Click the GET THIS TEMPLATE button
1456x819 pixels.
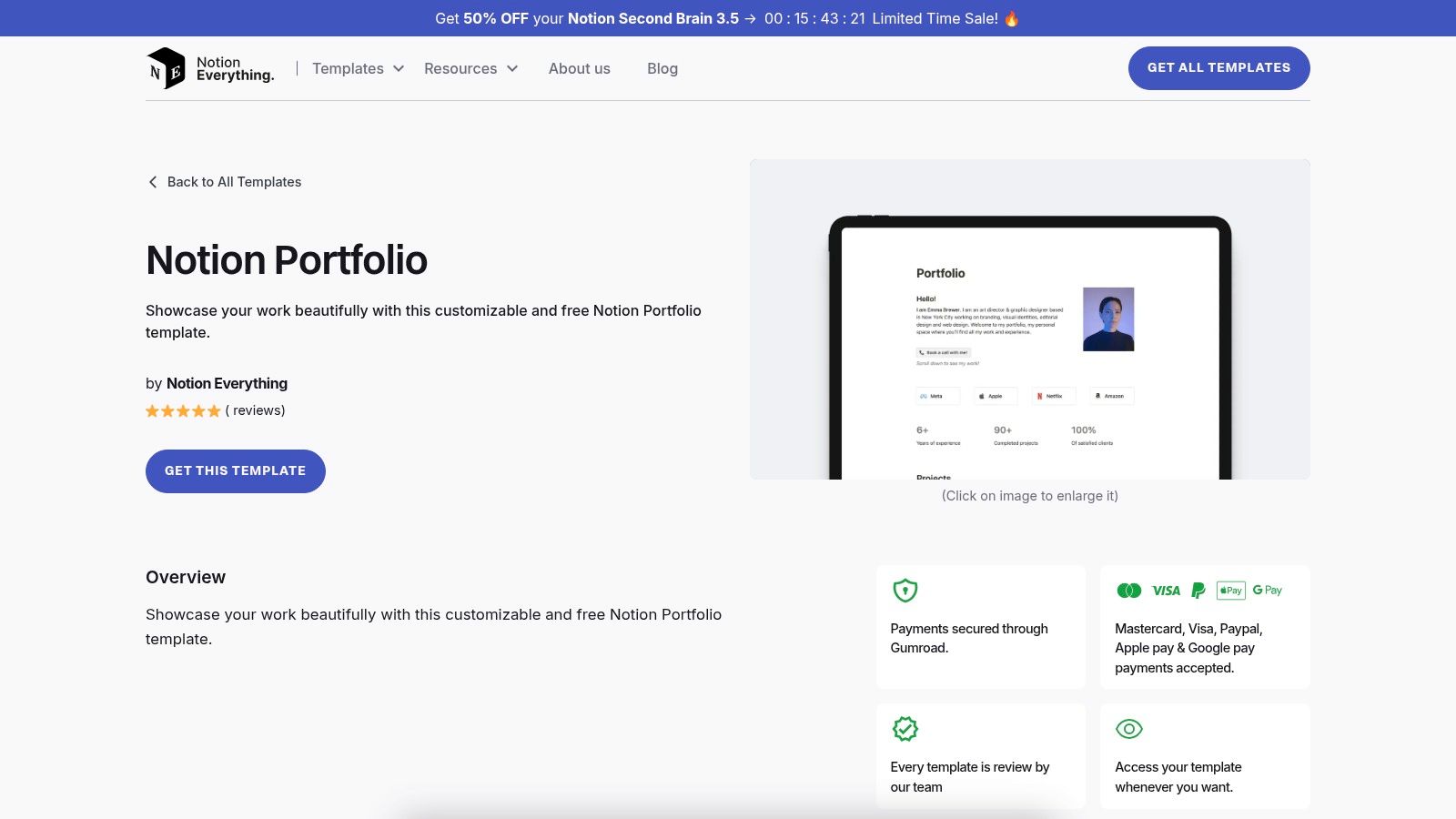(236, 471)
